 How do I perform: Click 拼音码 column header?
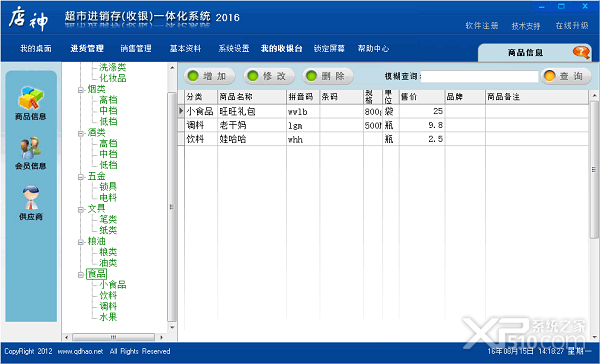[x=303, y=97]
